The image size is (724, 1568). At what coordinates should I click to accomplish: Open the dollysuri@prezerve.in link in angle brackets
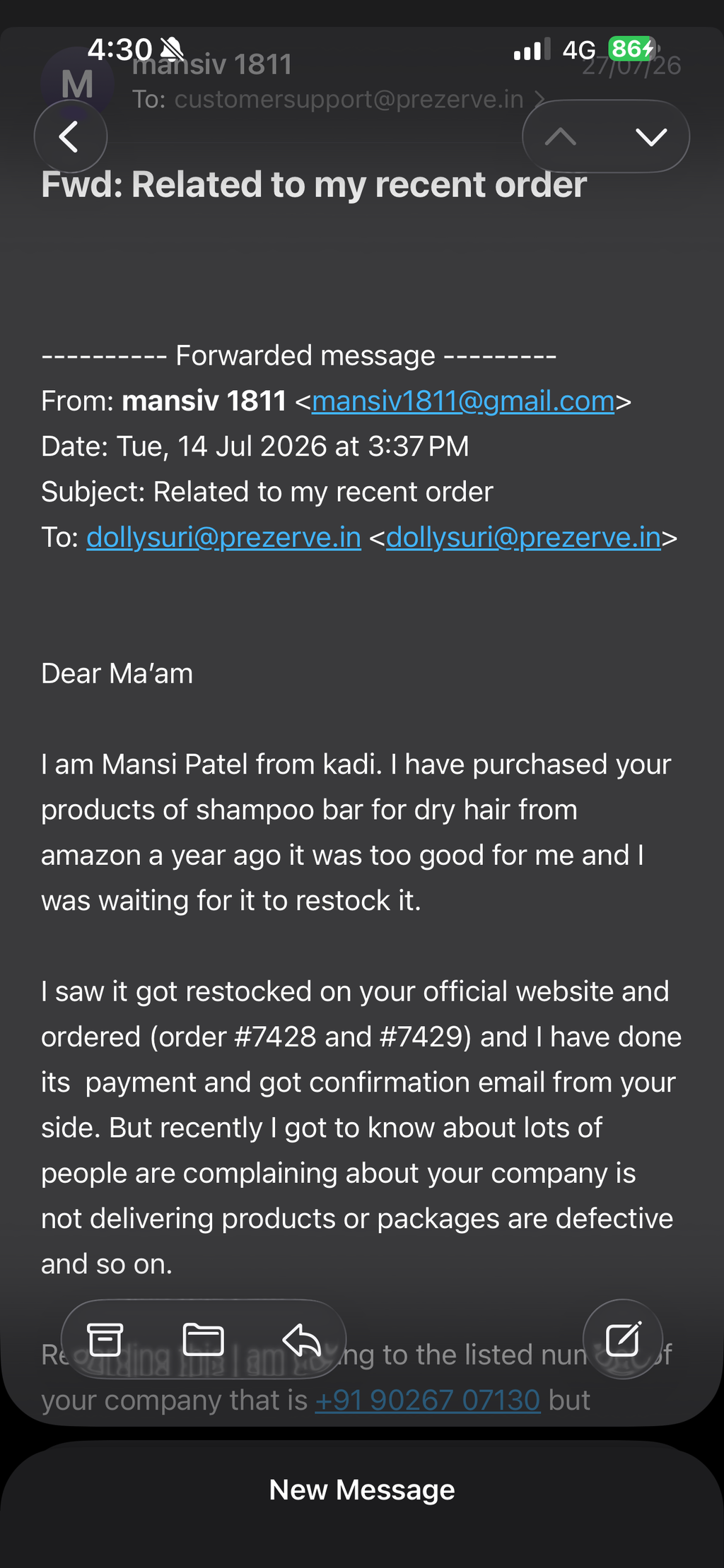tap(523, 538)
